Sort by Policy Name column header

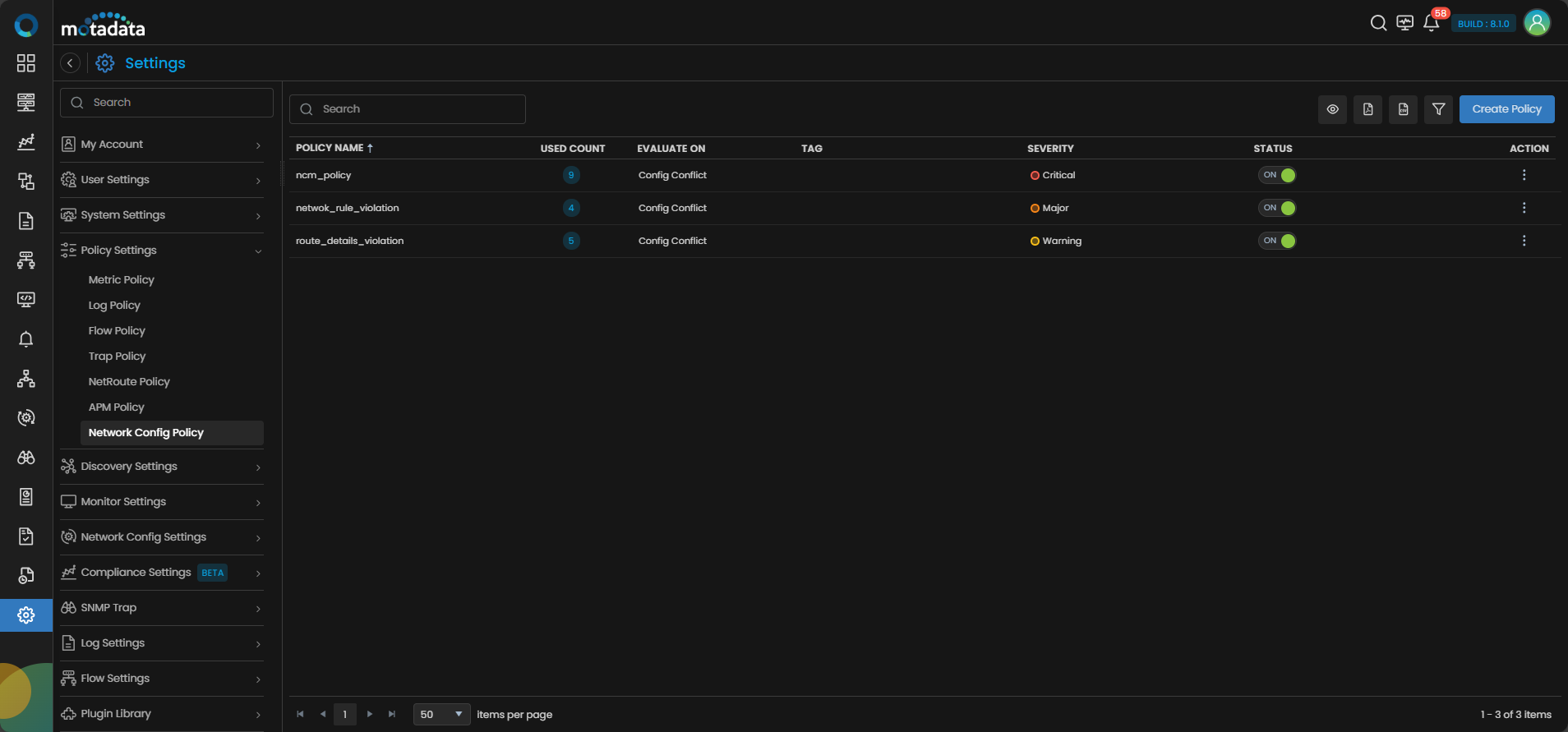[334, 148]
